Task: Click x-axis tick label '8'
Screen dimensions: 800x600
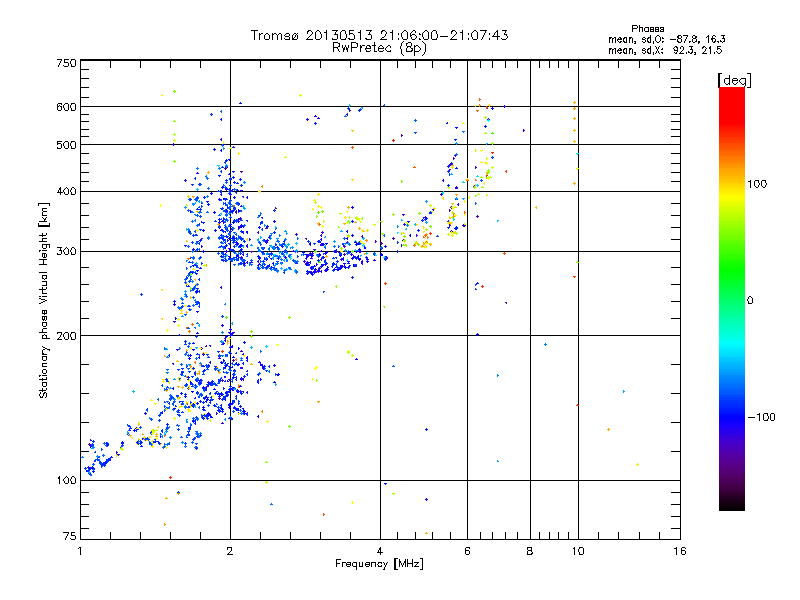Action: [530, 551]
